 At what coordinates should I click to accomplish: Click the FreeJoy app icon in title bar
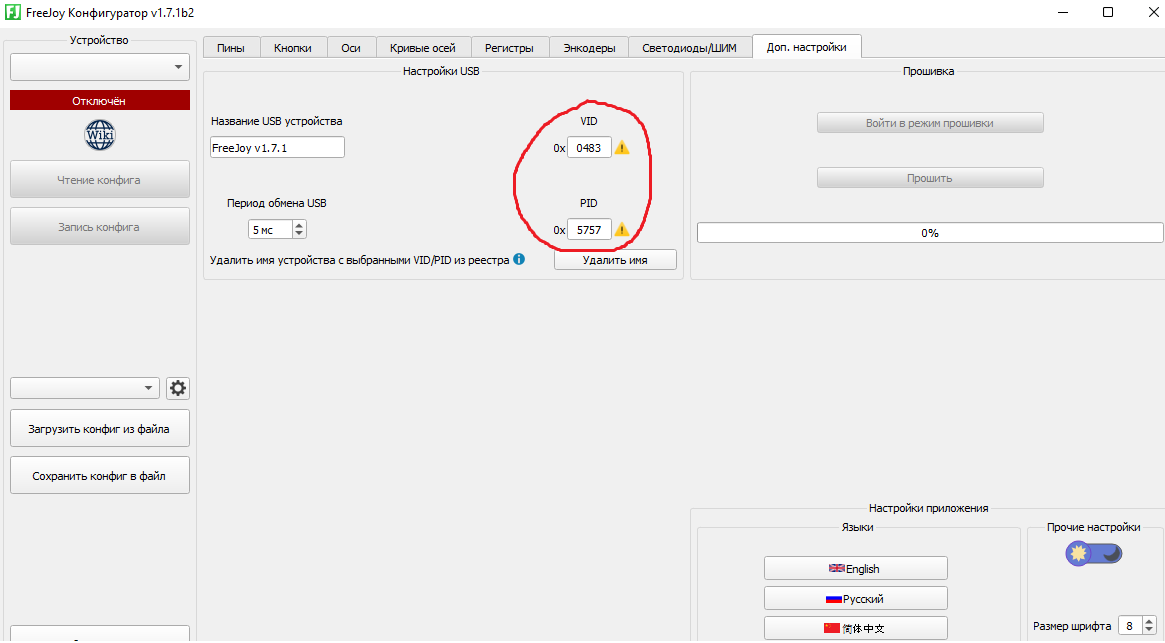[13, 13]
